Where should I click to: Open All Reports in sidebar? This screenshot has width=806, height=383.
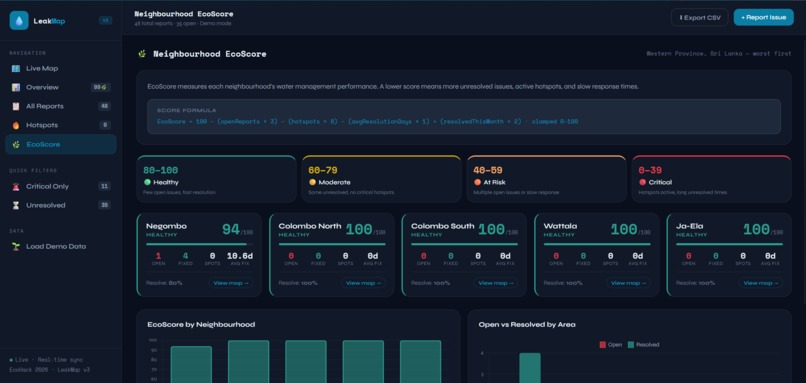61,106
